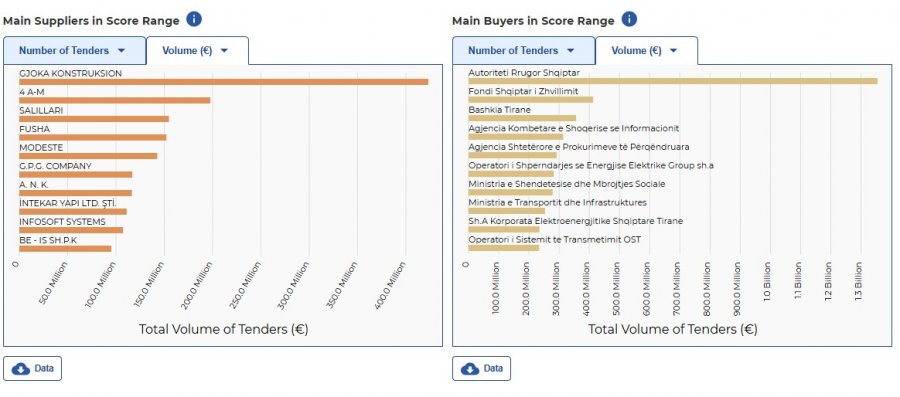Screen dimensions: 900x397
Task: Select suppliers Volume (€) tab
Action: [x=197, y=50]
